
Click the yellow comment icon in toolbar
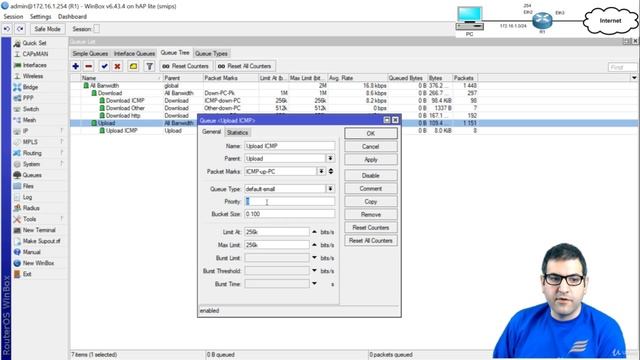pyautogui.click(x=133, y=66)
